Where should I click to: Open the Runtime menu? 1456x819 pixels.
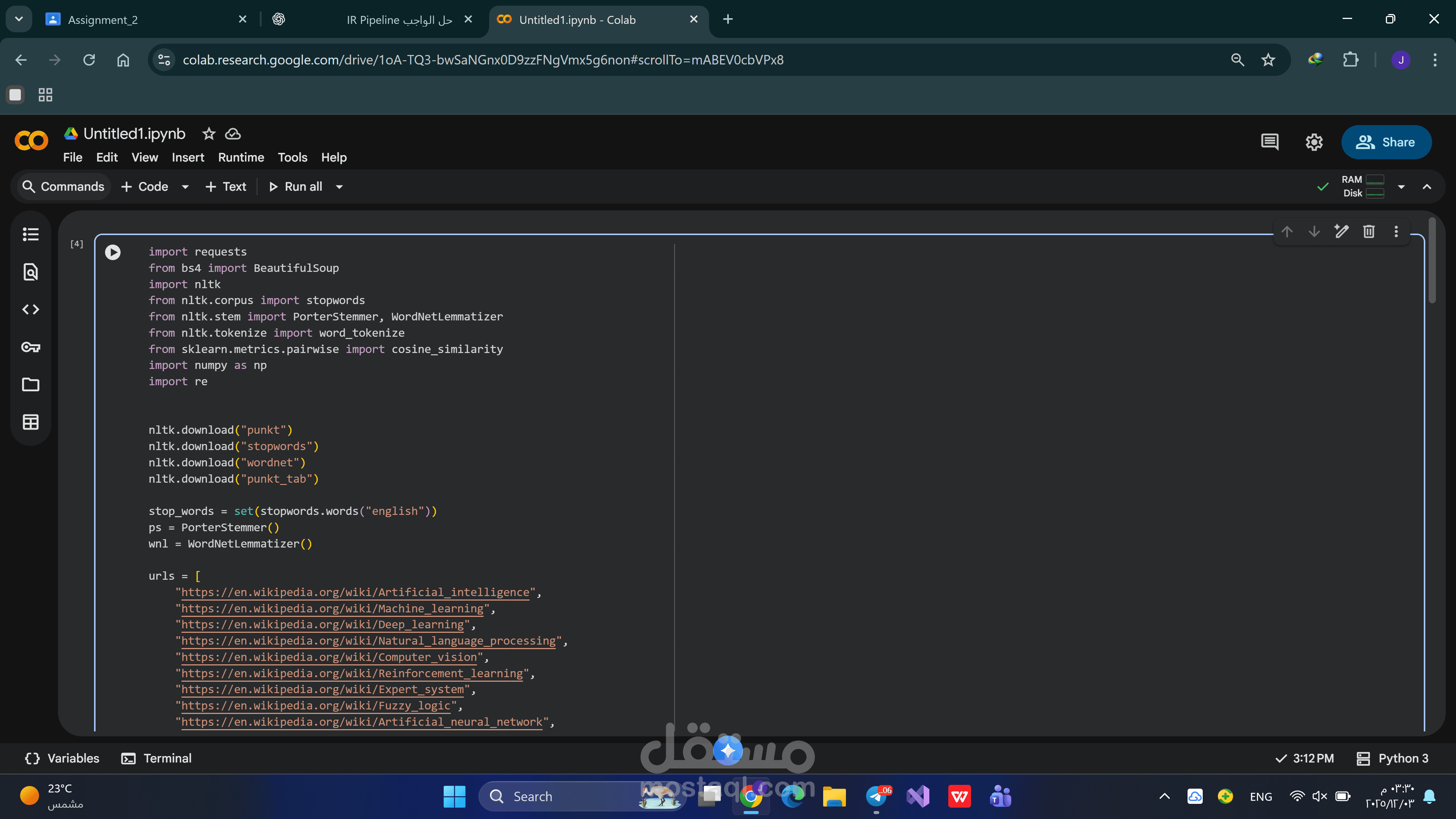241,157
